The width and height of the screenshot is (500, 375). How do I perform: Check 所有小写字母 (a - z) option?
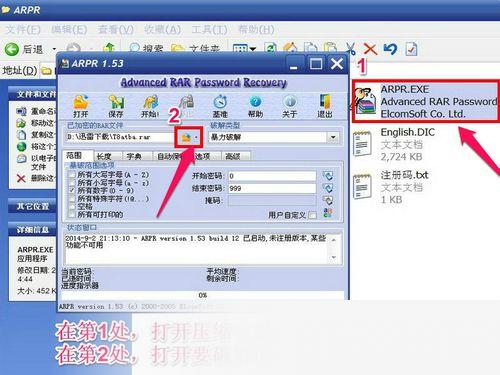coord(72,182)
